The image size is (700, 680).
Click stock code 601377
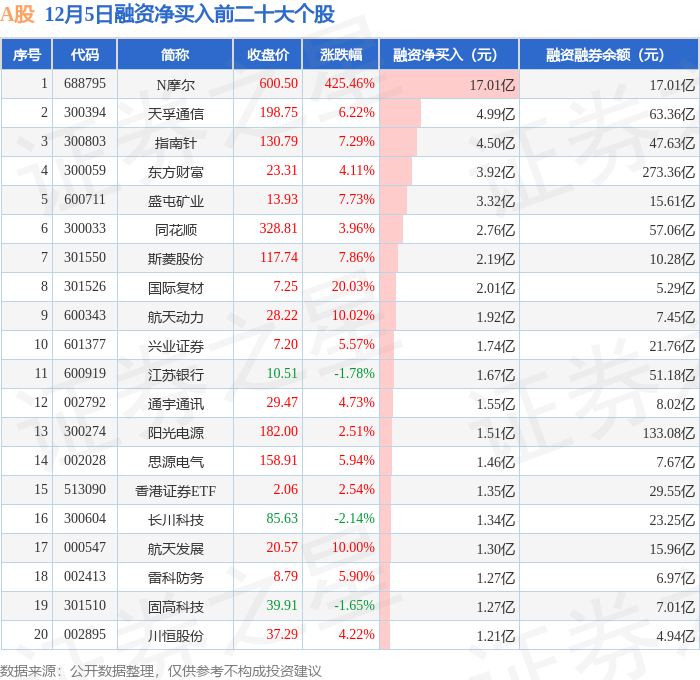[85, 345]
